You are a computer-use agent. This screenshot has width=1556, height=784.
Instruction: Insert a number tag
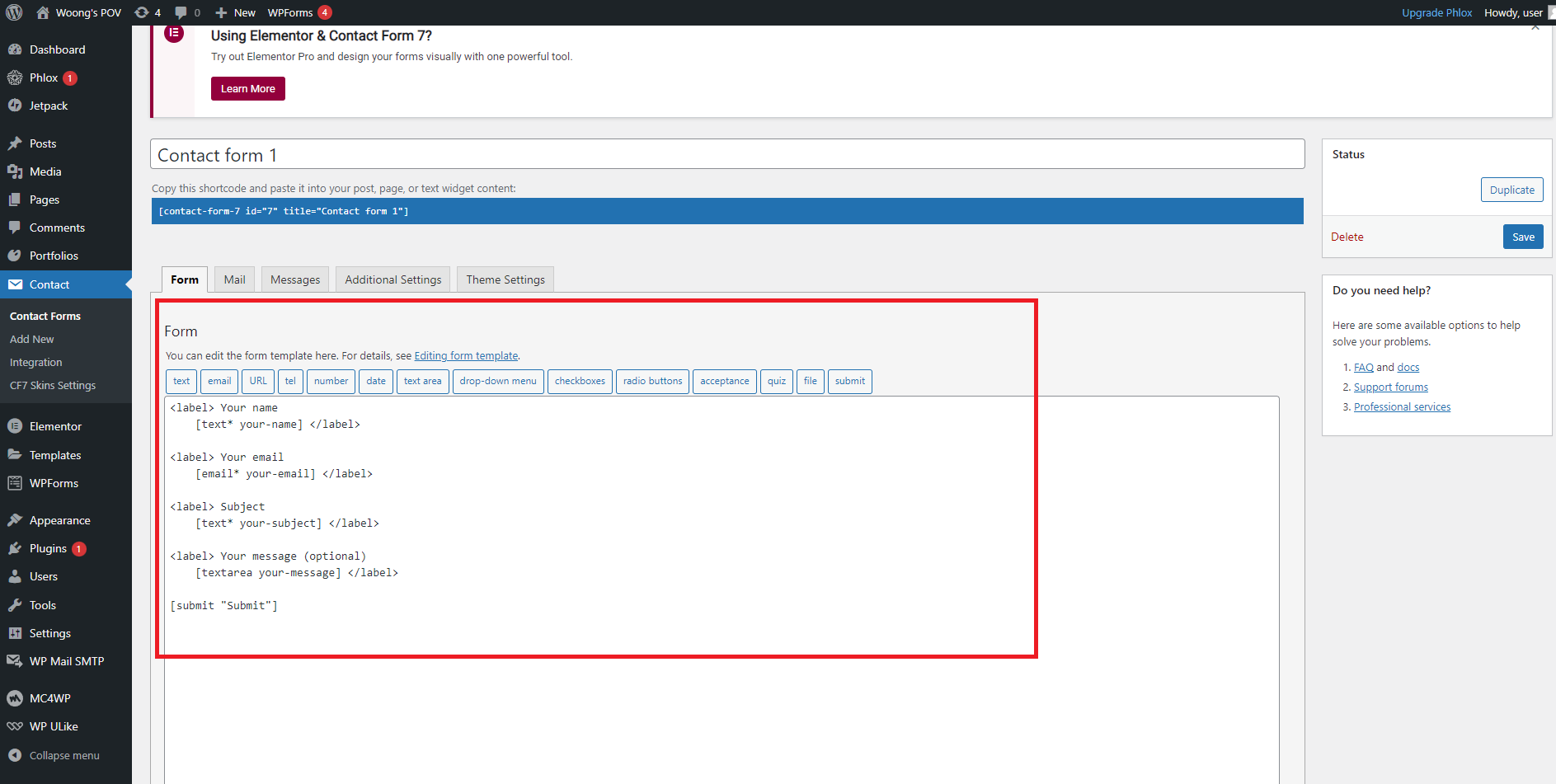331,381
